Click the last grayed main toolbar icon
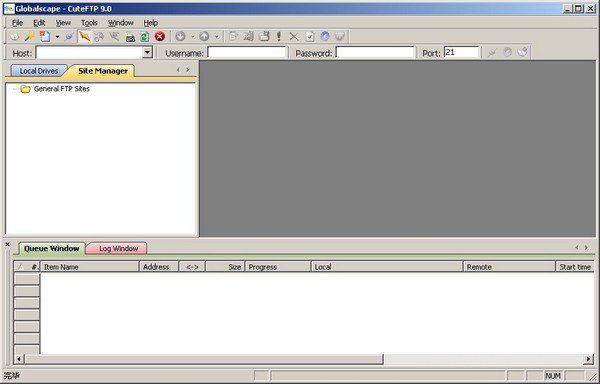Image resolution: width=600 pixels, height=384 pixels. [x=340, y=37]
